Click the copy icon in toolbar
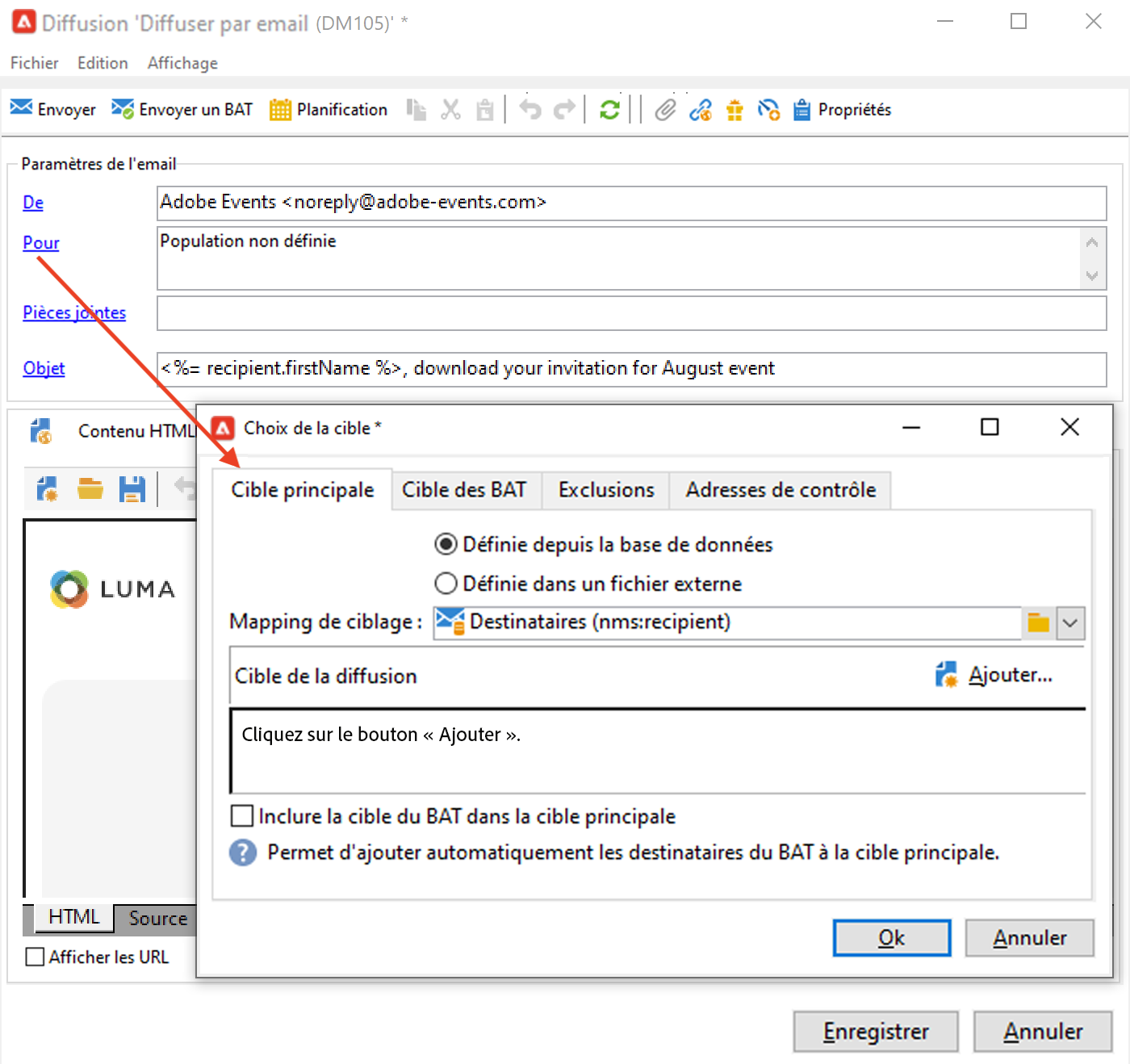Screen dimensions: 1130x1064 point(416,109)
